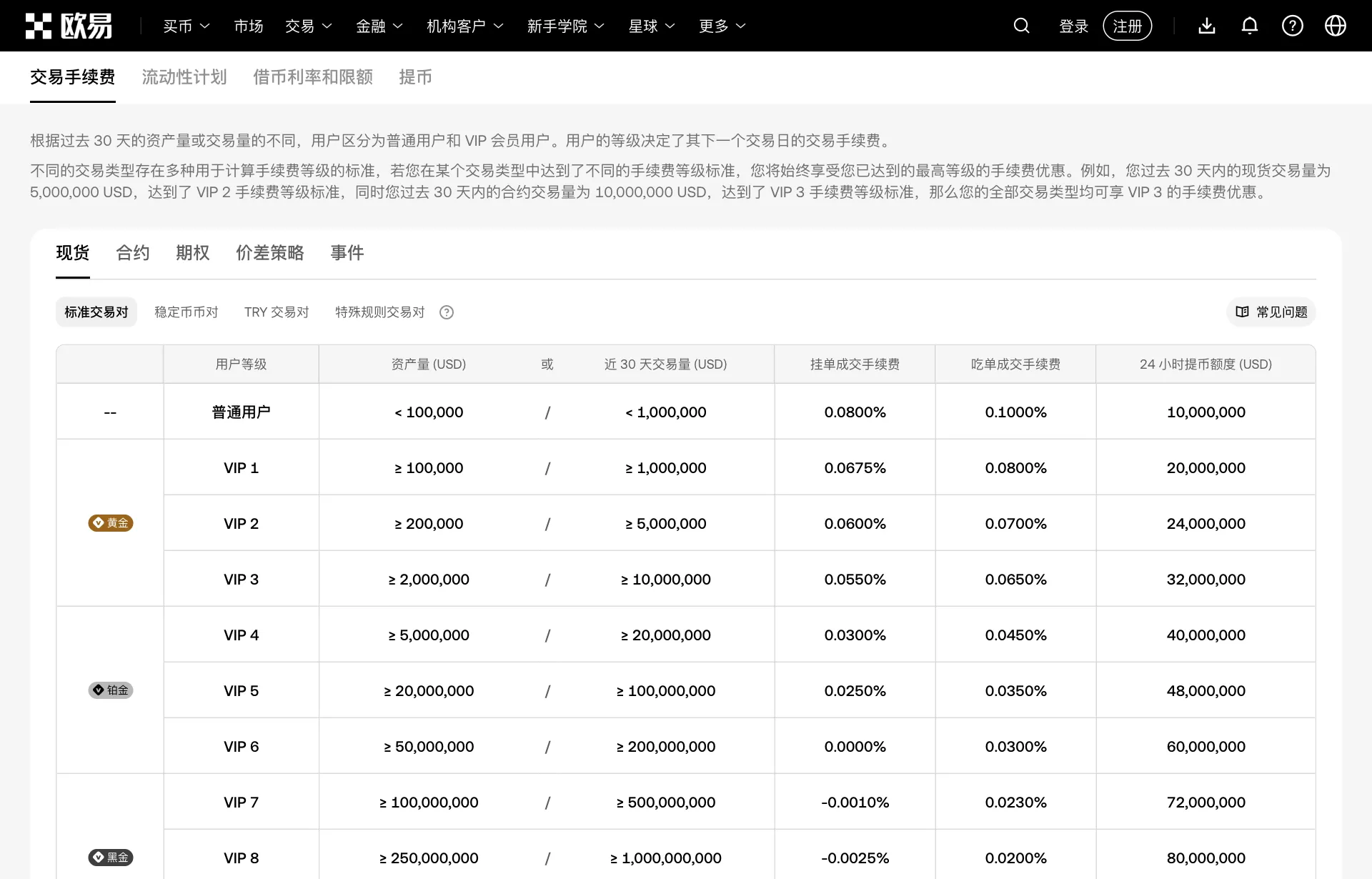
Task: Click the VIP 7 row label
Action: [x=242, y=803]
